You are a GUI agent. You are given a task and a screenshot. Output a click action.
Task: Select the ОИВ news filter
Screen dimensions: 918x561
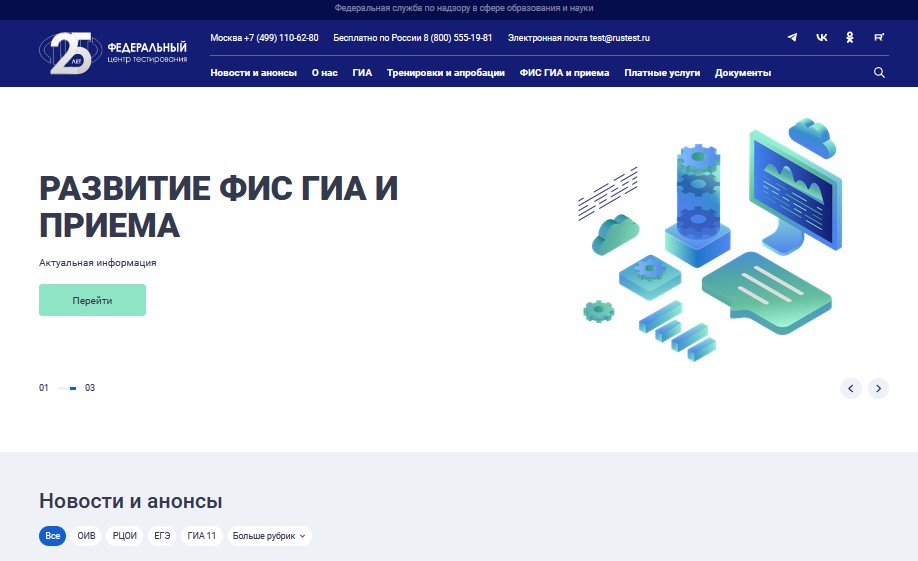(x=86, y=536)
